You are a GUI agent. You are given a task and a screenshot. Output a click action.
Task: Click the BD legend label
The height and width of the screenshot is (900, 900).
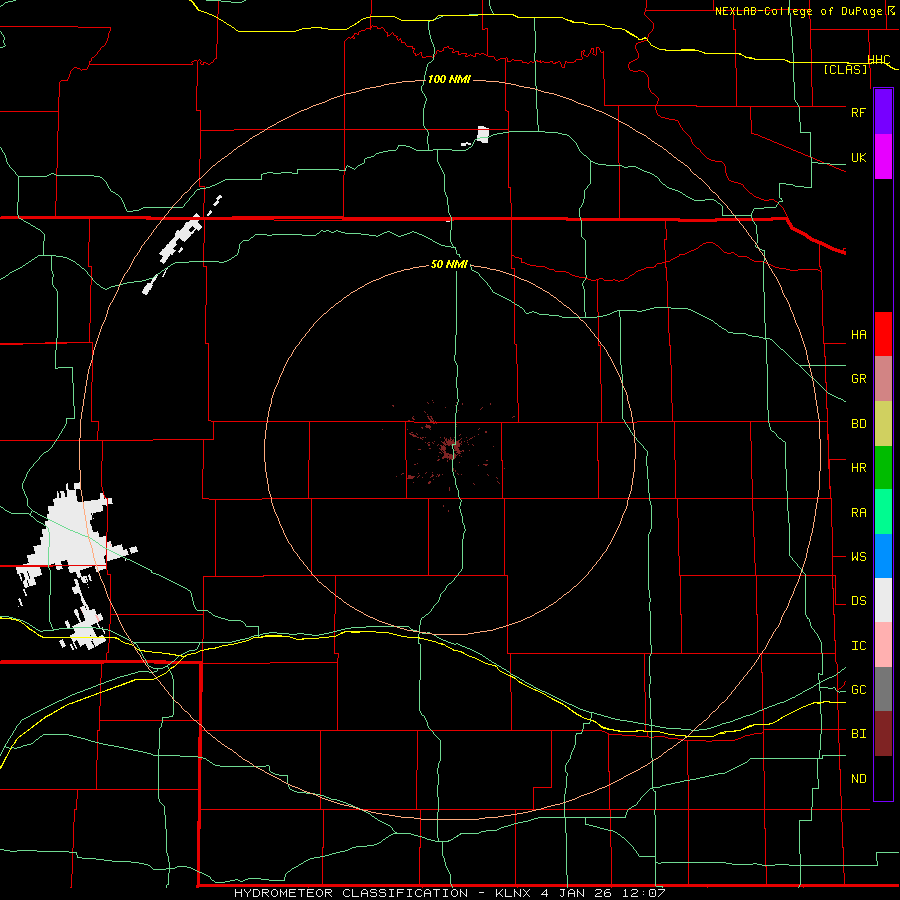click(x=858, y=424)
